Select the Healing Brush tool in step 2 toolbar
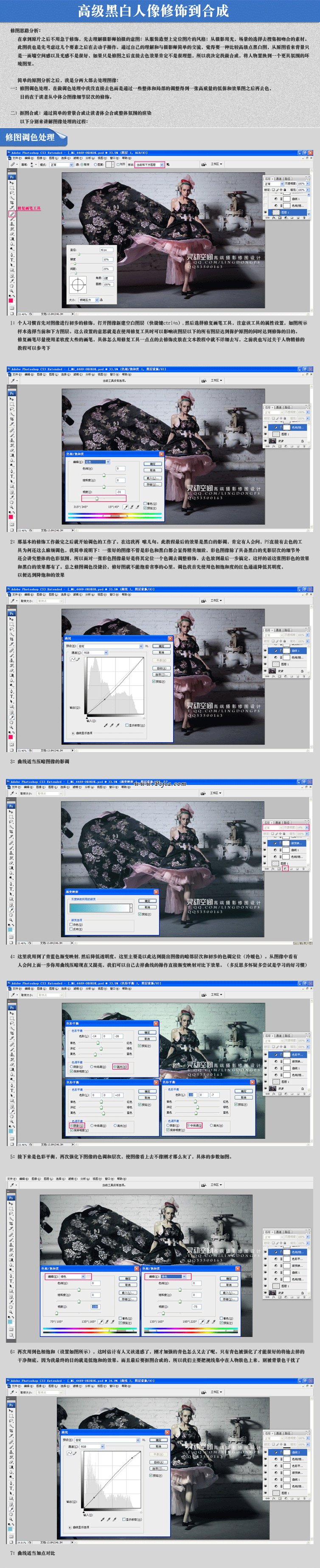320x1568 pixels. 11,430
